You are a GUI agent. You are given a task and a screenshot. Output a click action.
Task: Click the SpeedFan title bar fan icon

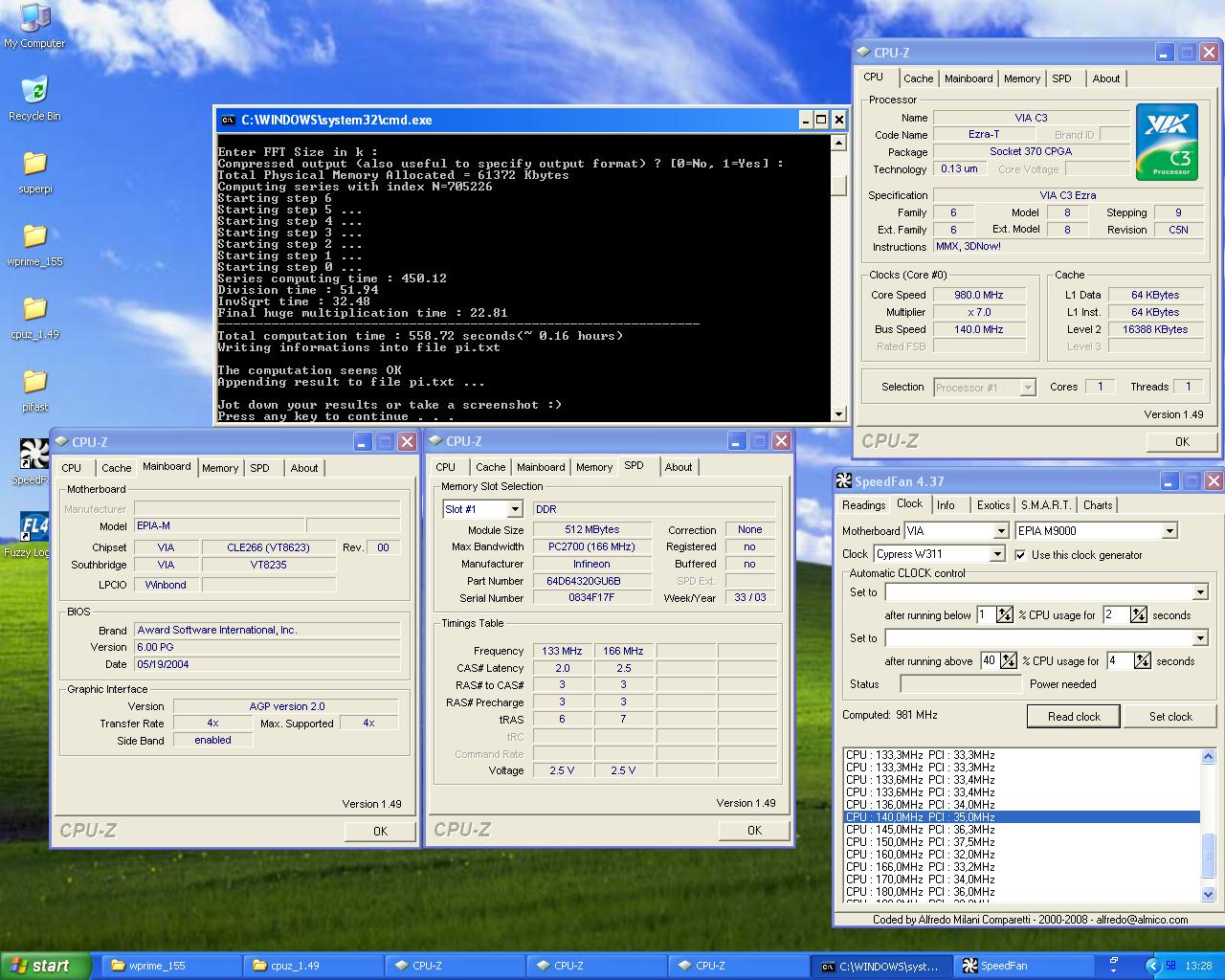[x=843, y=481]
